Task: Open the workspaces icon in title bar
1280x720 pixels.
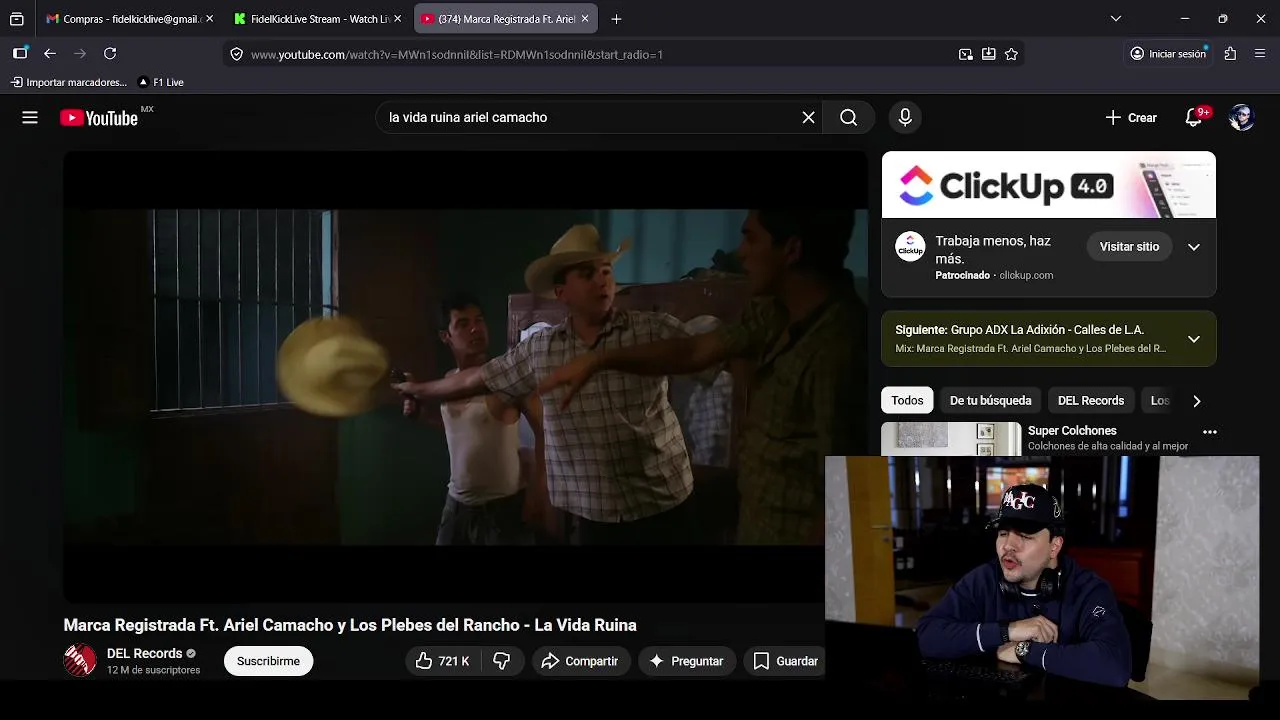Action: [x=17, y=19]
